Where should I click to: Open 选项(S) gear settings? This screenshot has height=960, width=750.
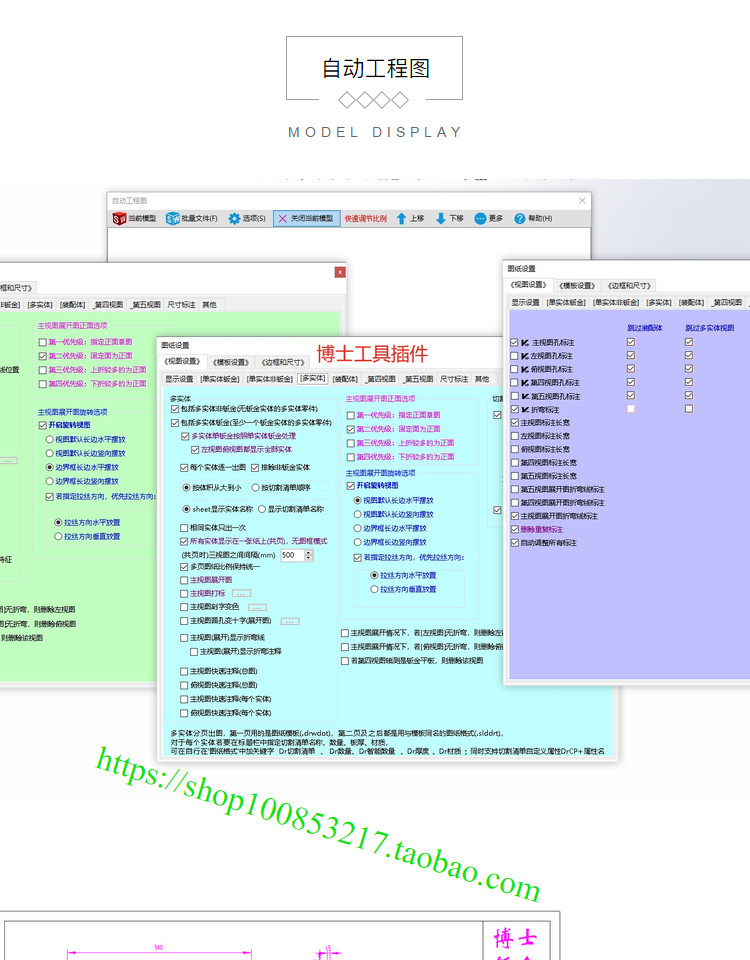point(247,219)
